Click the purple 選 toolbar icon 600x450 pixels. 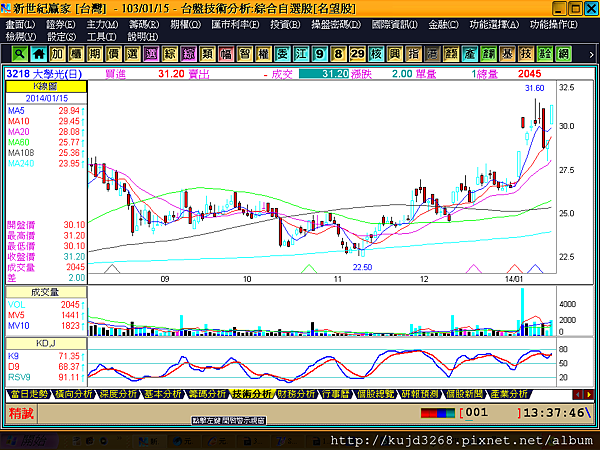151,54
